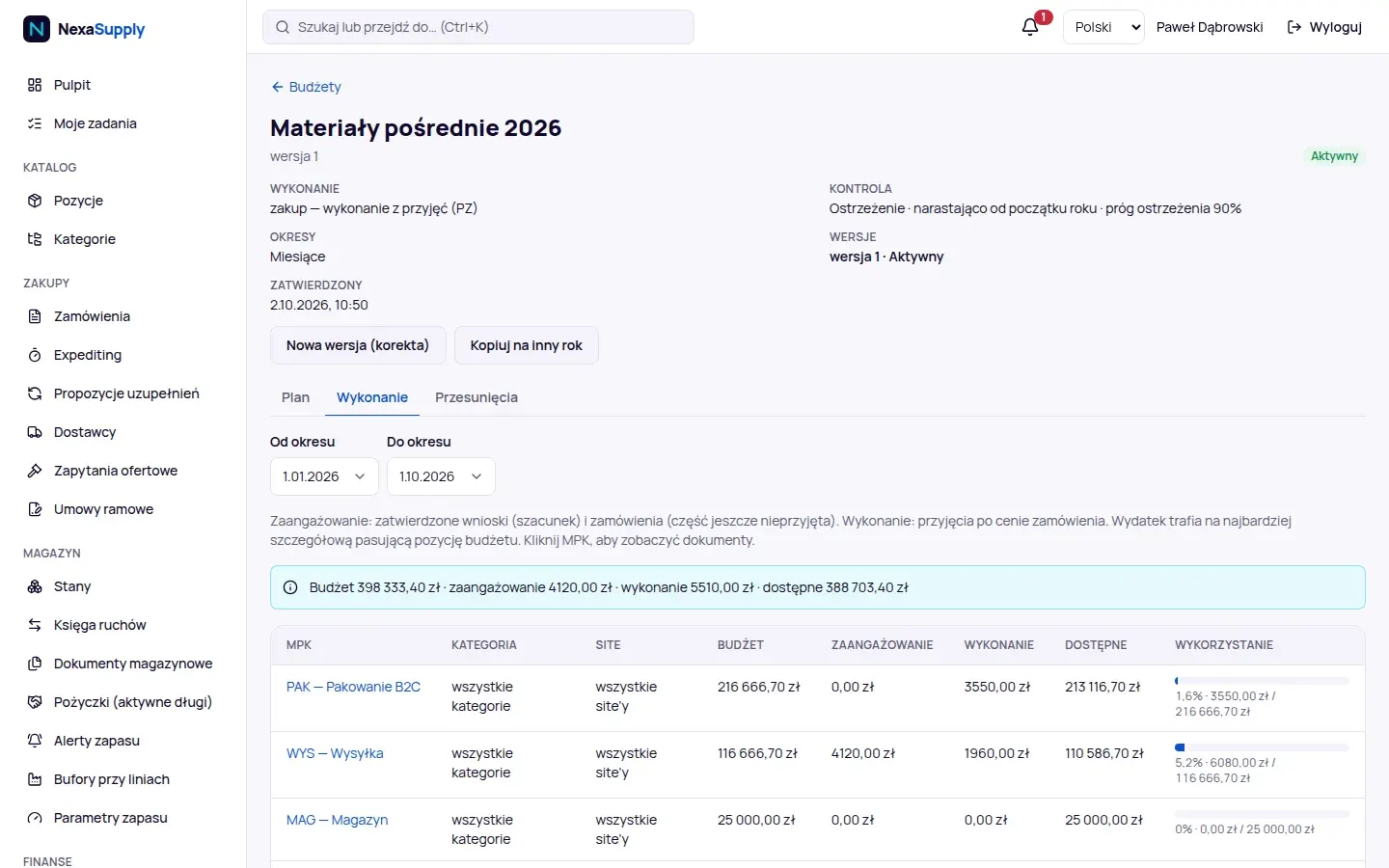Viewport: 1389px width, 868px height.
Task: Click the Dostawcy truck icon
Action: pyautogui.click(x=35, y=432)
